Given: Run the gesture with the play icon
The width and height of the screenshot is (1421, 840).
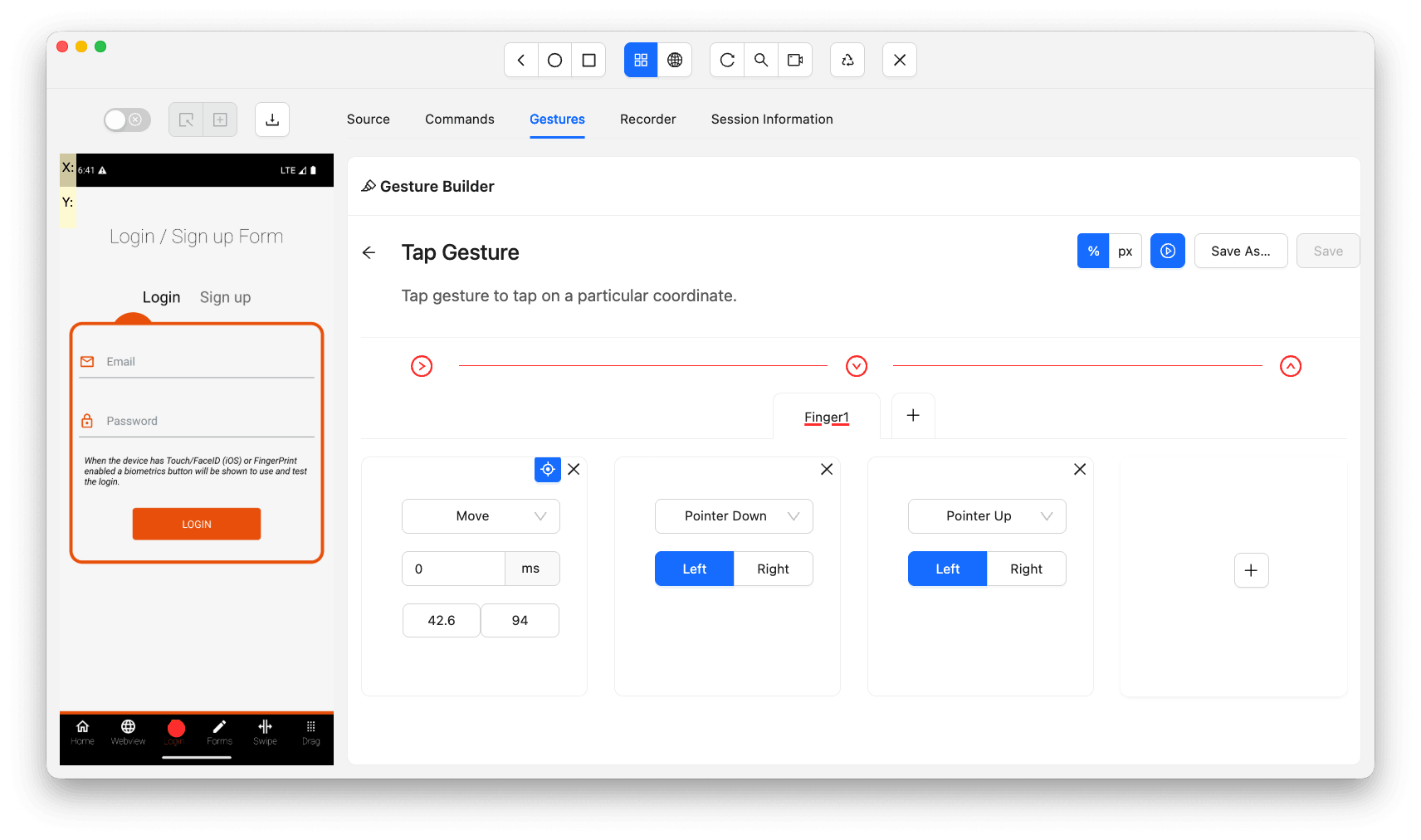Looking at the screenshot, I should (1167, 251).
